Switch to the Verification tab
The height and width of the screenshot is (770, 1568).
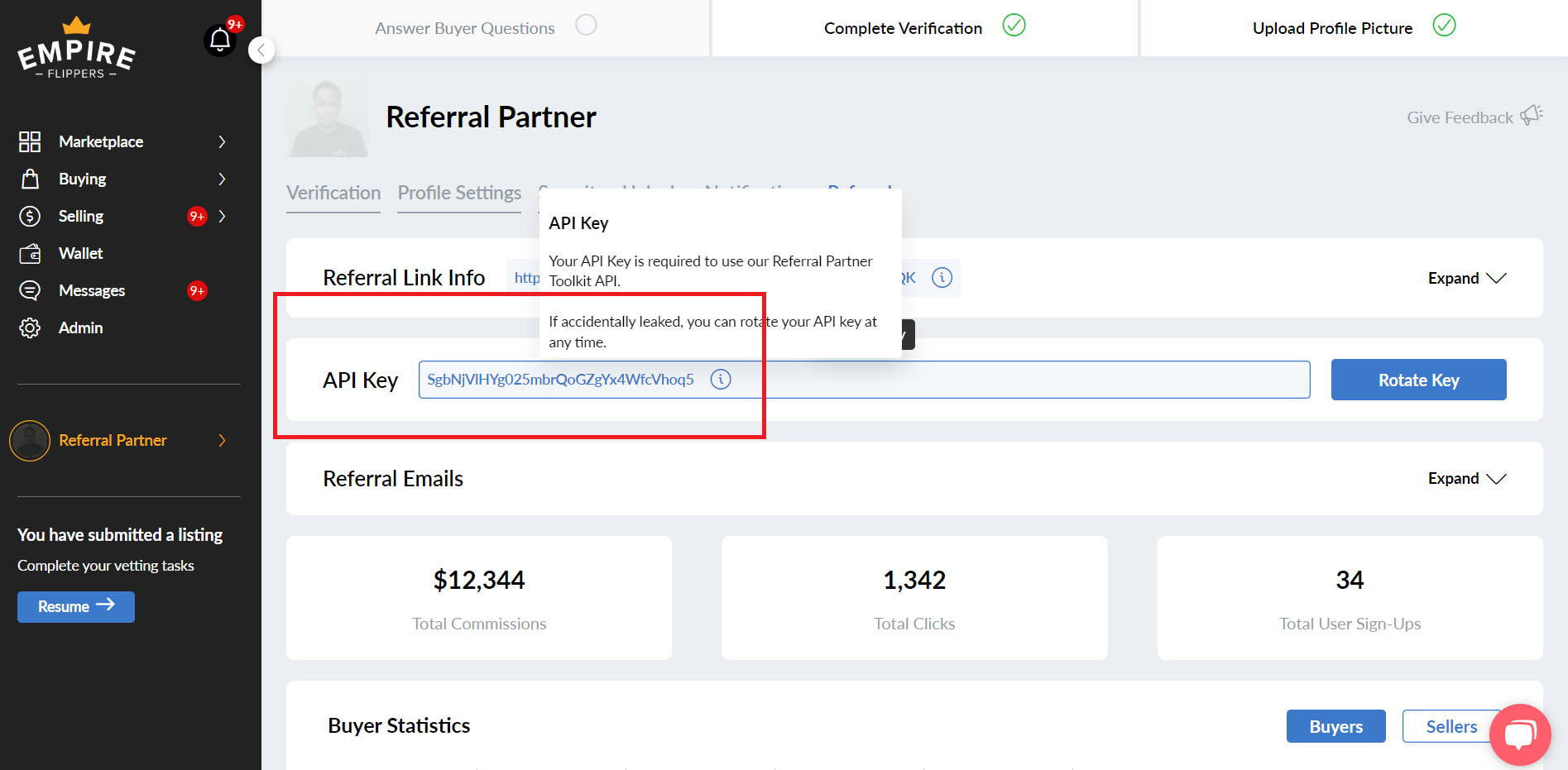click(x=333, y=192)
